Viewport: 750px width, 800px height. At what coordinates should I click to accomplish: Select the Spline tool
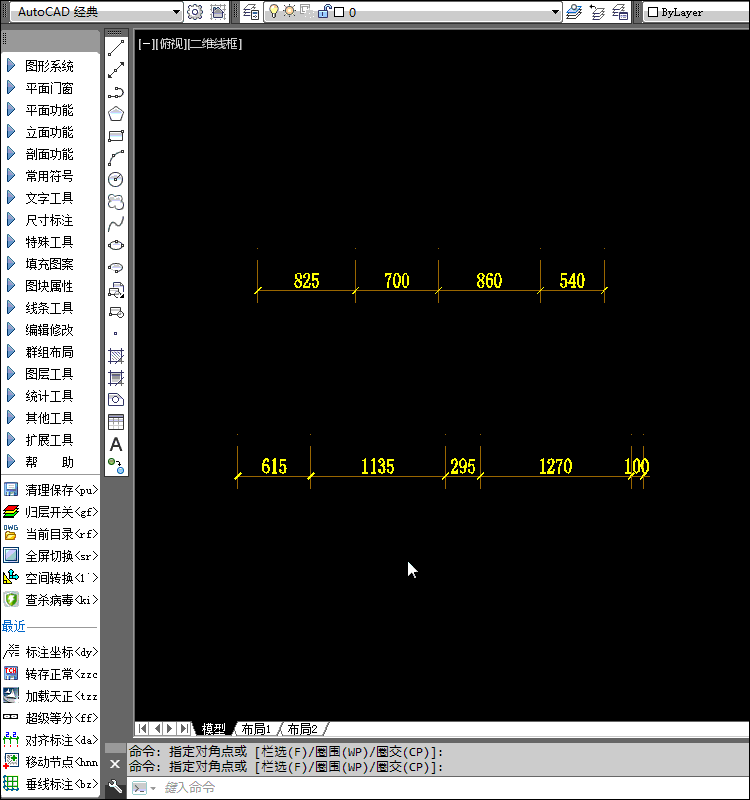point(116,223)
